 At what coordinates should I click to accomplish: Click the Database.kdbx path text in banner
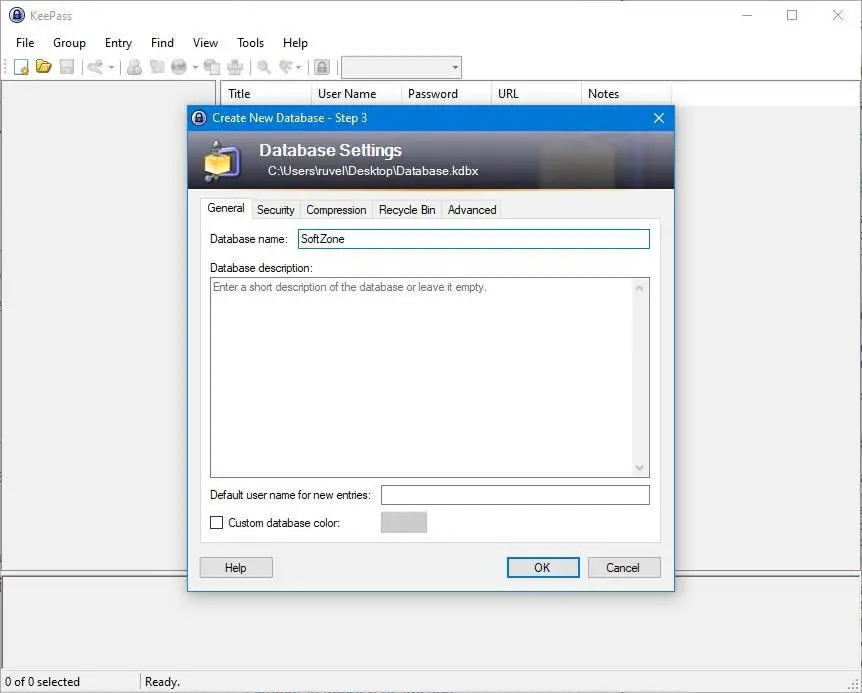tap(373, 171)
